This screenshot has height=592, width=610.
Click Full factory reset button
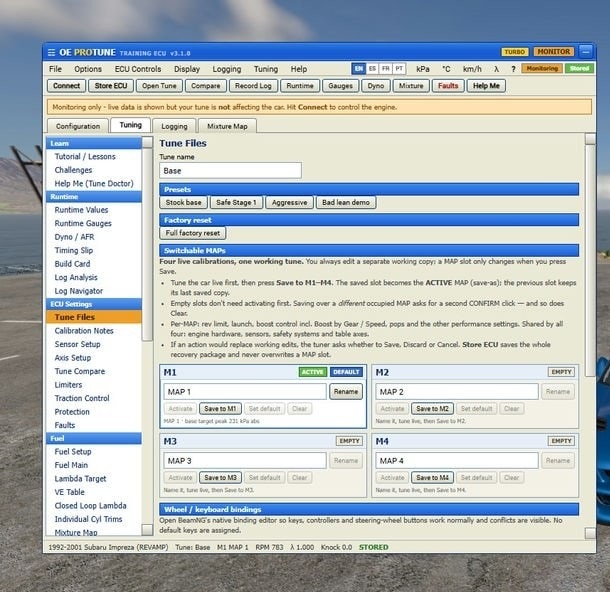point(193,233)
